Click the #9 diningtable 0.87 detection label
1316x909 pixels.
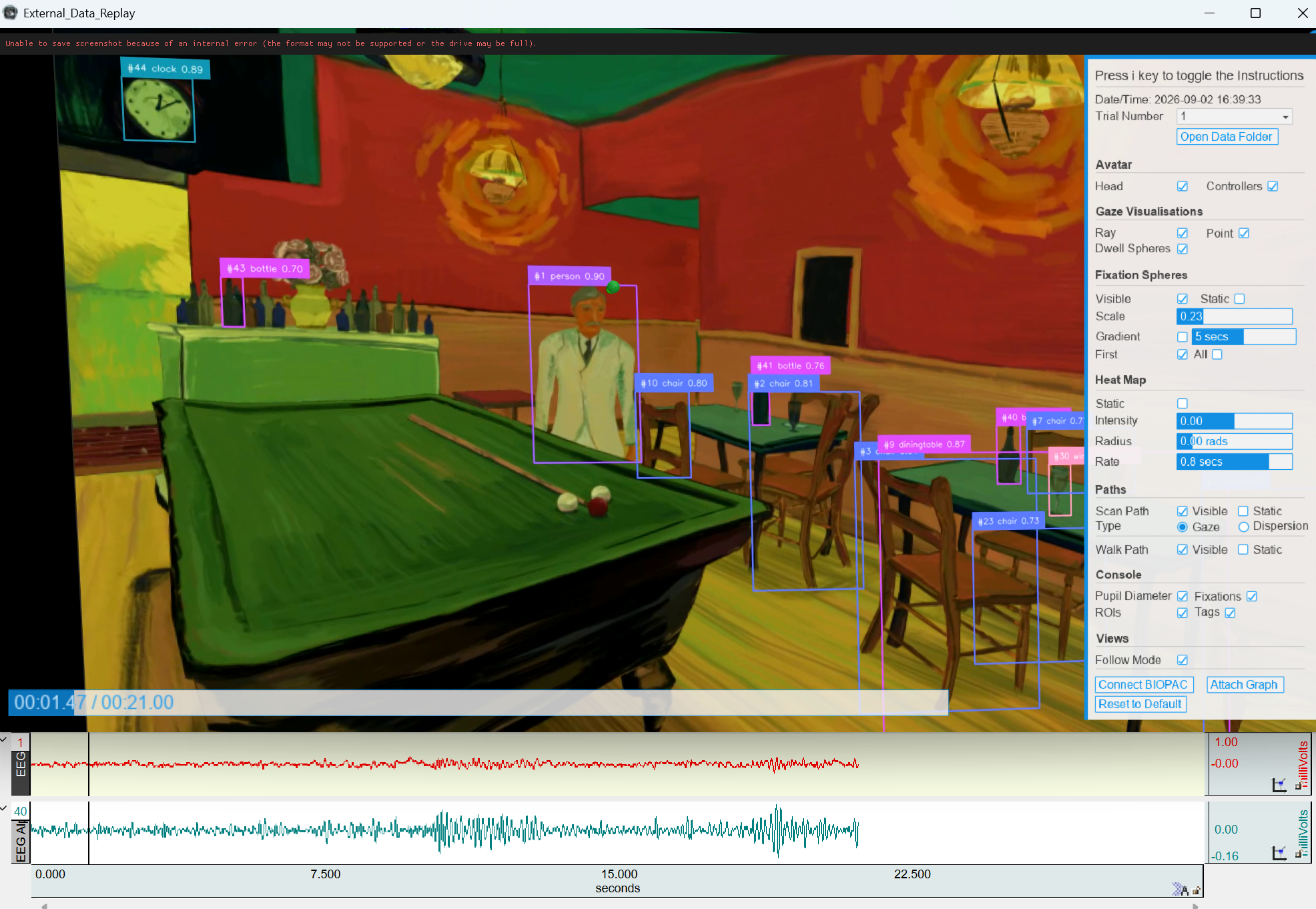[x=924, y=444]
